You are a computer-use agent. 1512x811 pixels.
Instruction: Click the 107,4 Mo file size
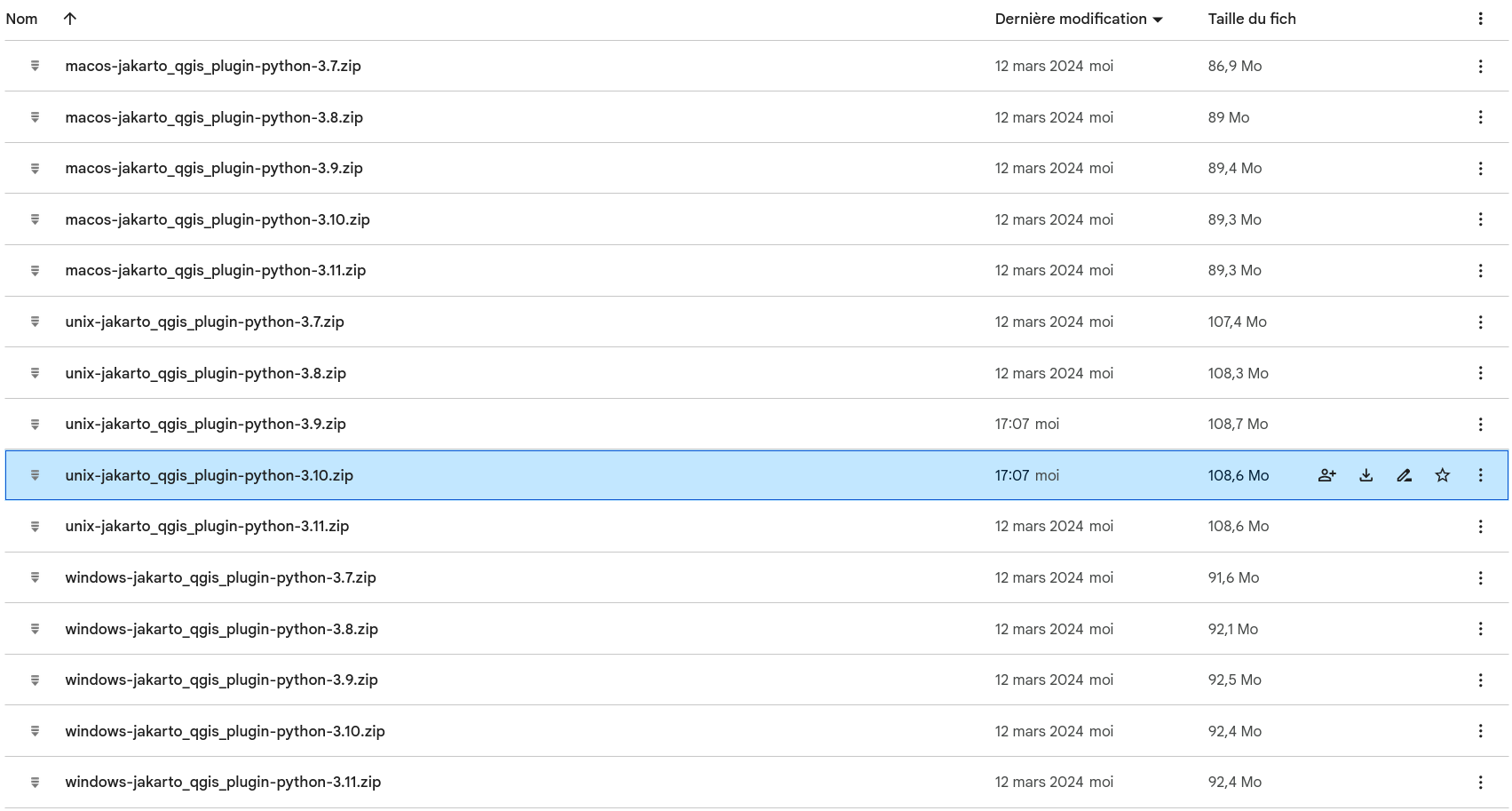point(1238,322)
